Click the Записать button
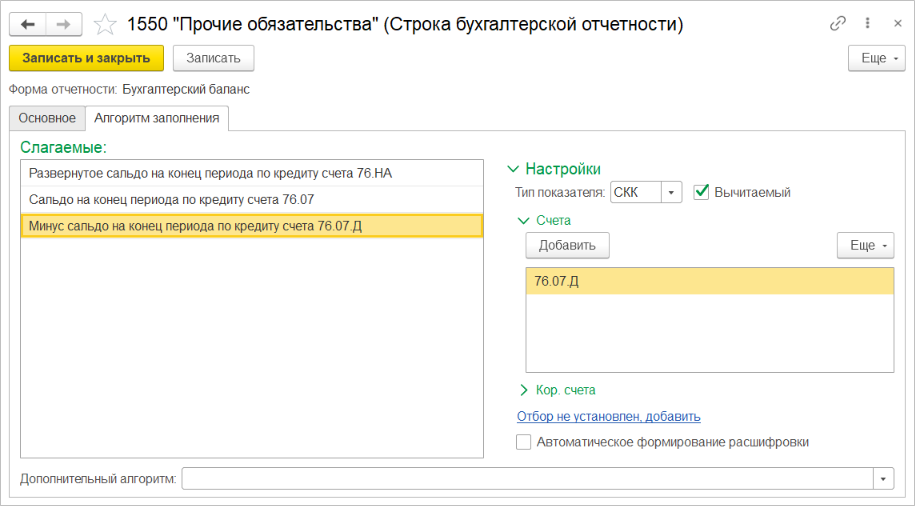Screen dimensions: 916x510 (x=213, y=58)
